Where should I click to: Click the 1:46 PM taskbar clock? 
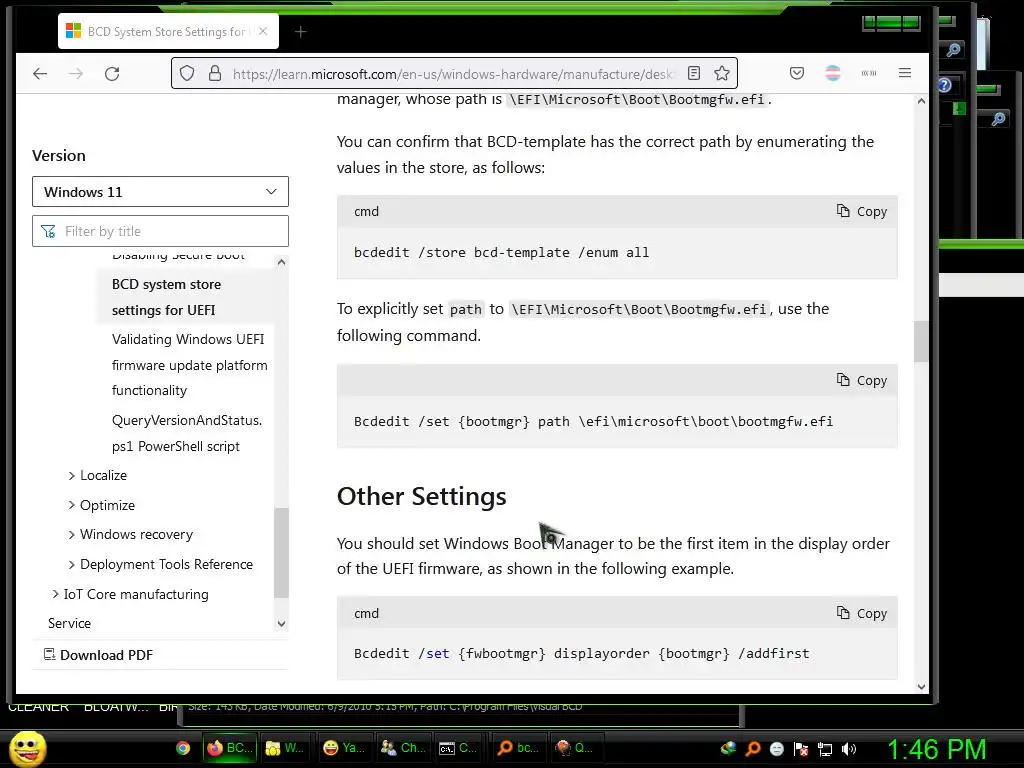pos(936,749)
